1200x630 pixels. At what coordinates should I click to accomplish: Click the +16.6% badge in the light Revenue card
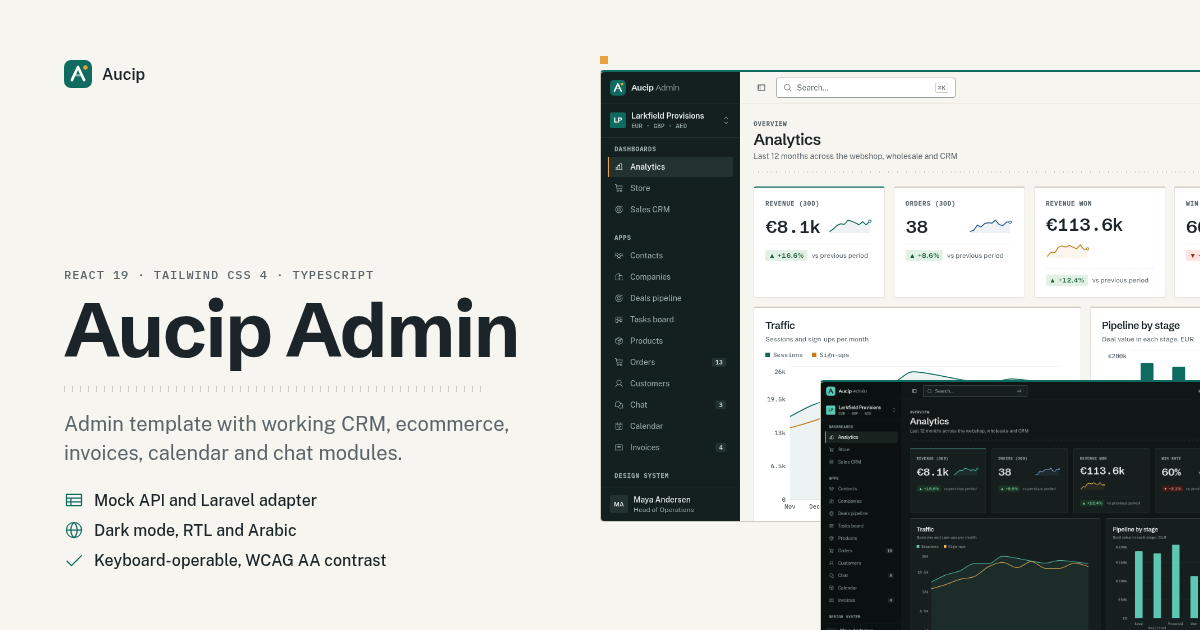pyautogui.click(x=786, y=255)
